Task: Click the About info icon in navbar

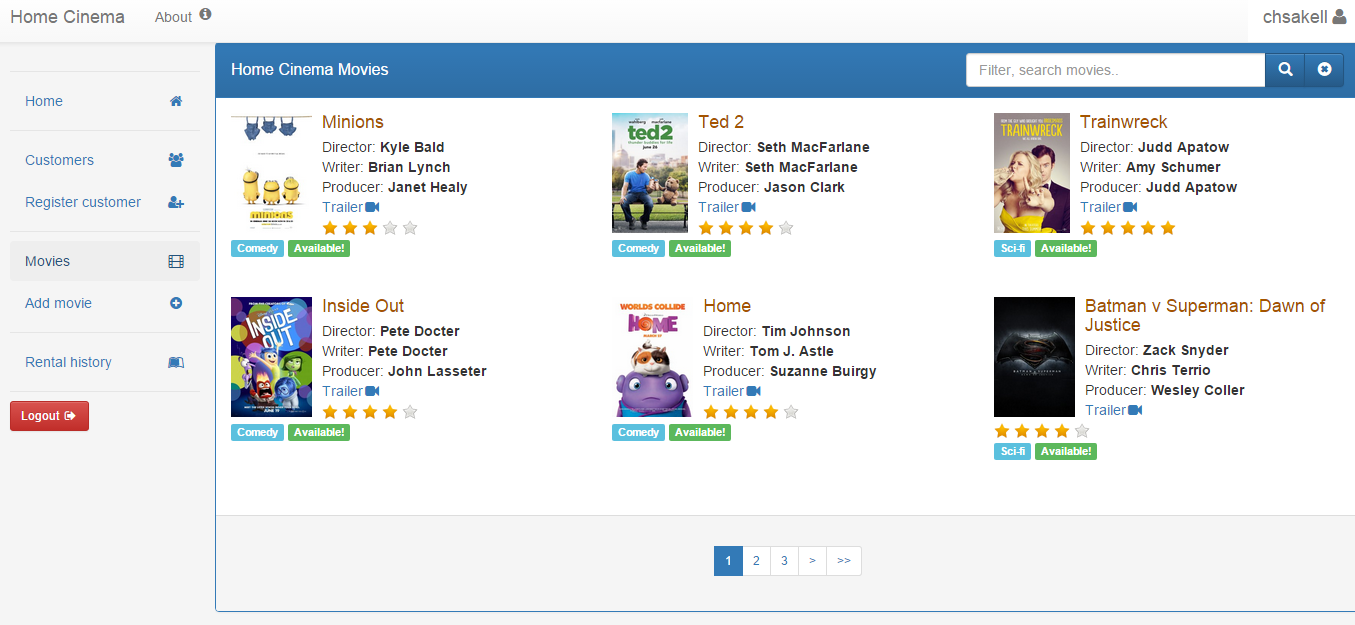Action: [205, 15]
